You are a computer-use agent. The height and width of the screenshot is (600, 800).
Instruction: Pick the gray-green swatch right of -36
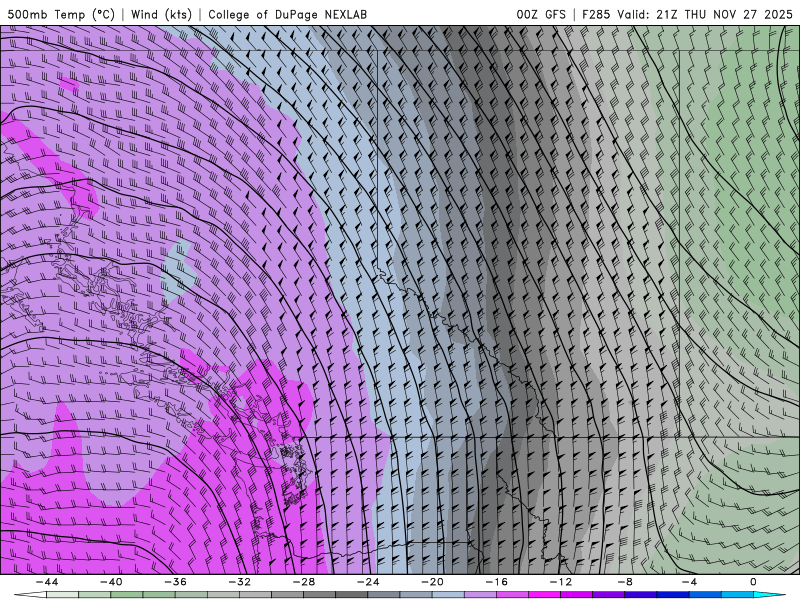click(x=191, y=594)
